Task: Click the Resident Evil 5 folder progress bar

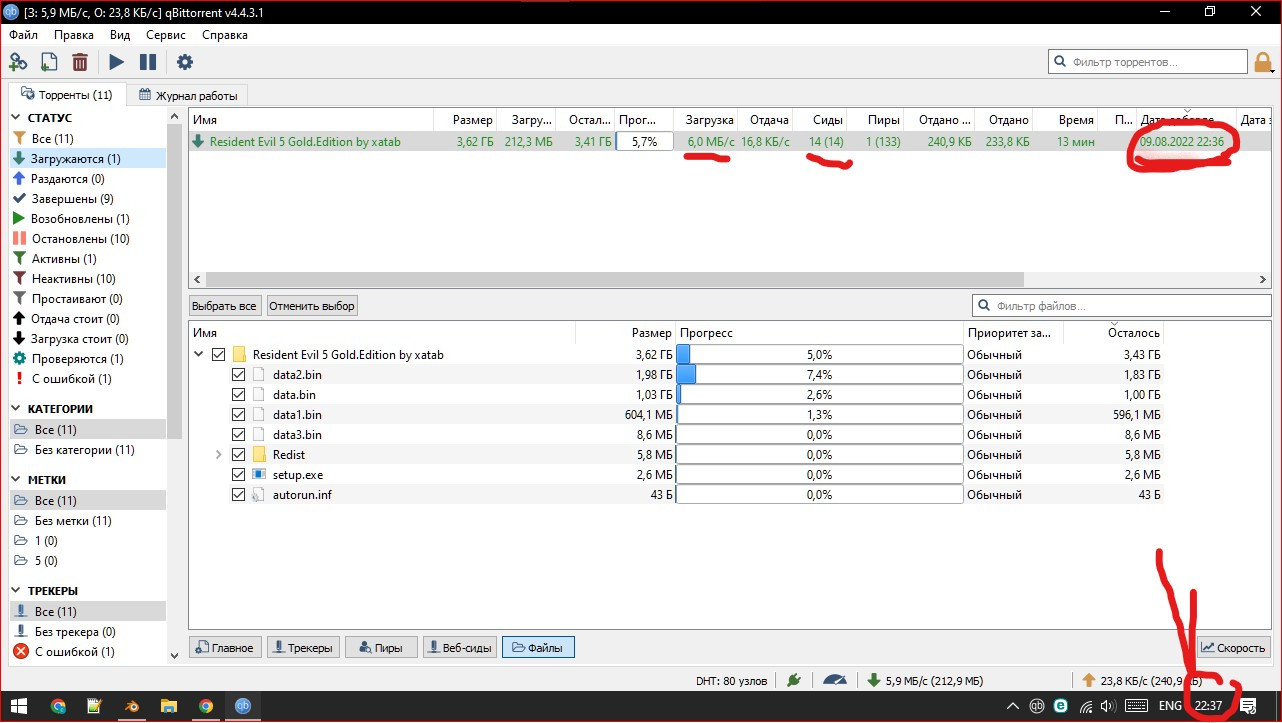Action: 819,354
